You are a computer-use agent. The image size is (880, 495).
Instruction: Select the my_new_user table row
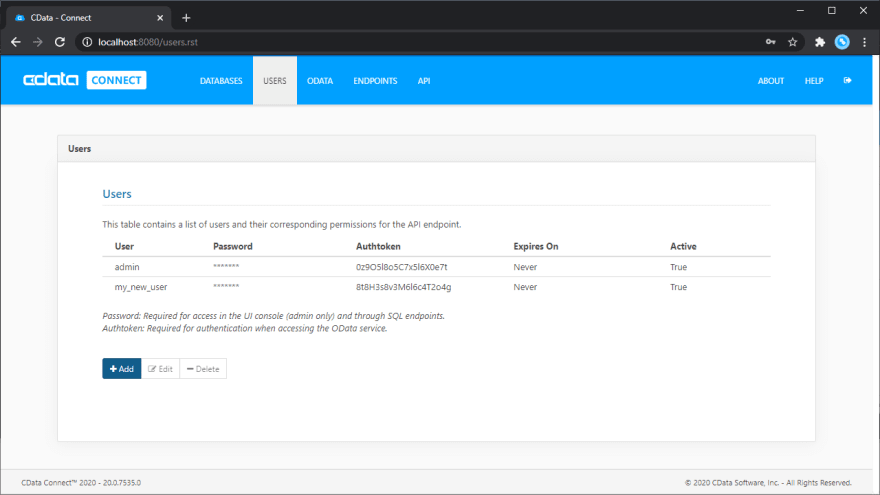point(436,287)
